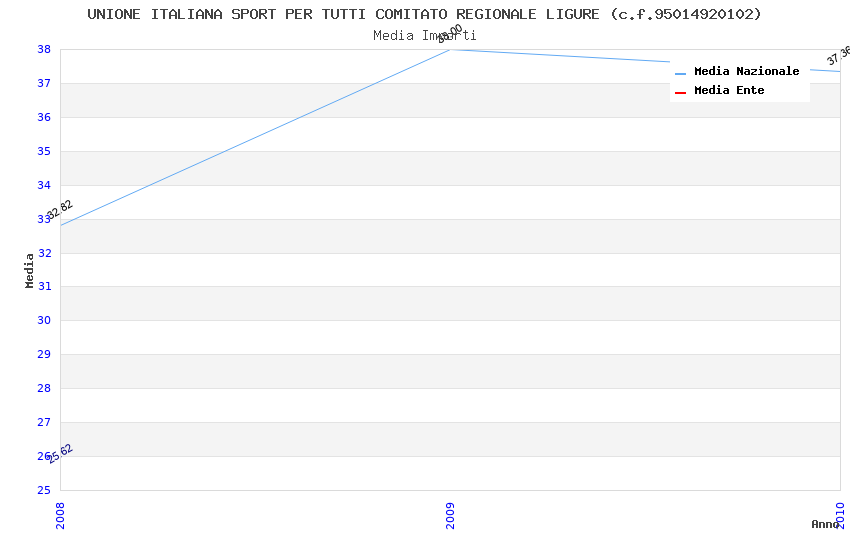Click the Media Importi subtitle
Image resolution: width=850 pixels, height=550 pixels.
(424, 35)
